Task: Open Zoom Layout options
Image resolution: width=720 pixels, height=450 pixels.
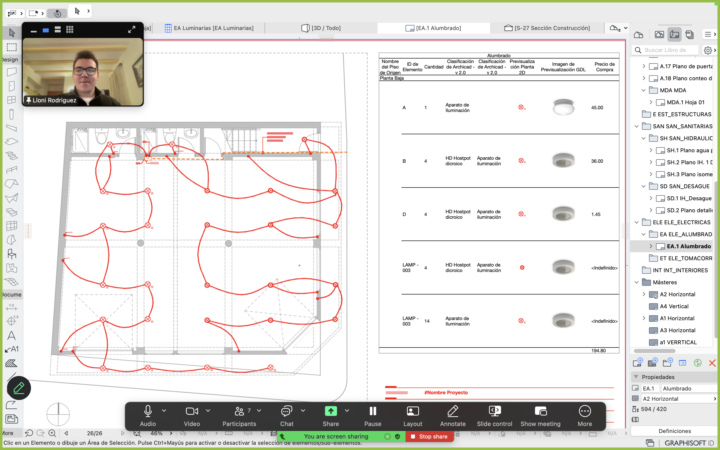Action: point(413,416)
